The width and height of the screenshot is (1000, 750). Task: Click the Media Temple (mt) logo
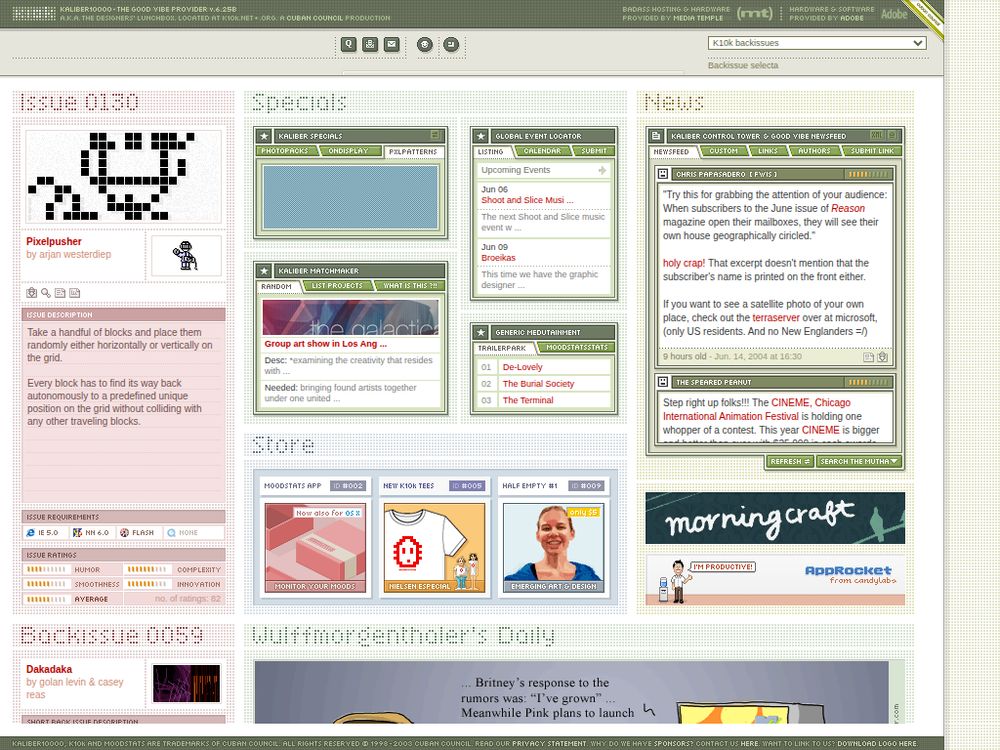pos(754,13)
